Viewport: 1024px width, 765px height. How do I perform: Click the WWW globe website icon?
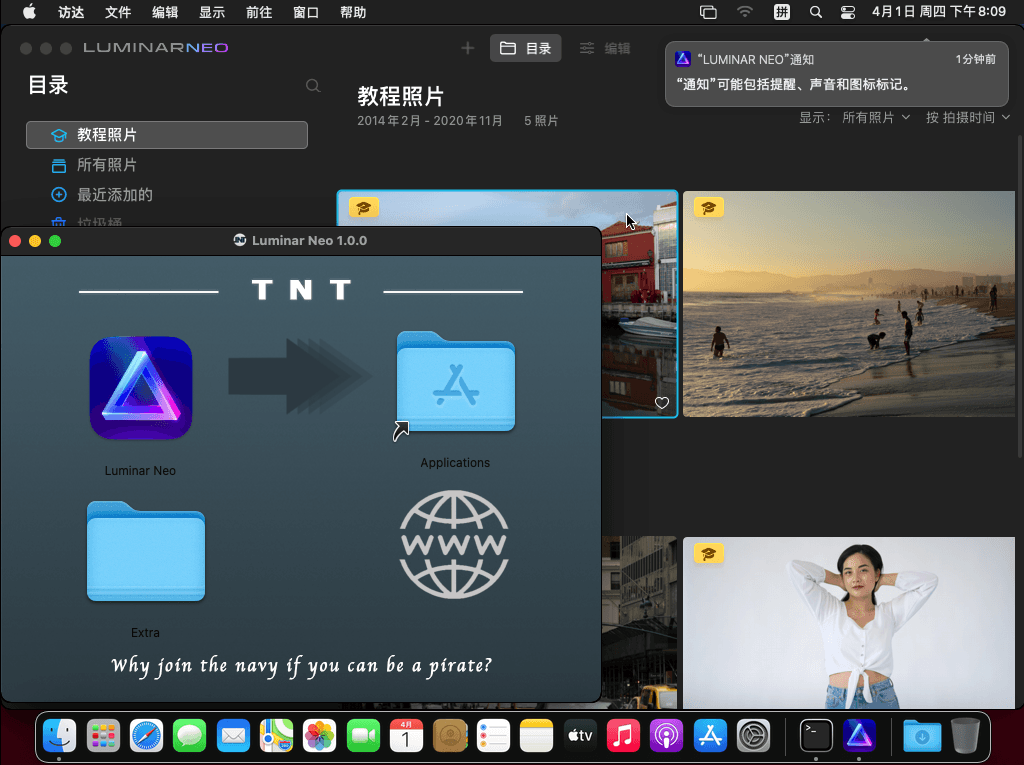pos(454,544)
